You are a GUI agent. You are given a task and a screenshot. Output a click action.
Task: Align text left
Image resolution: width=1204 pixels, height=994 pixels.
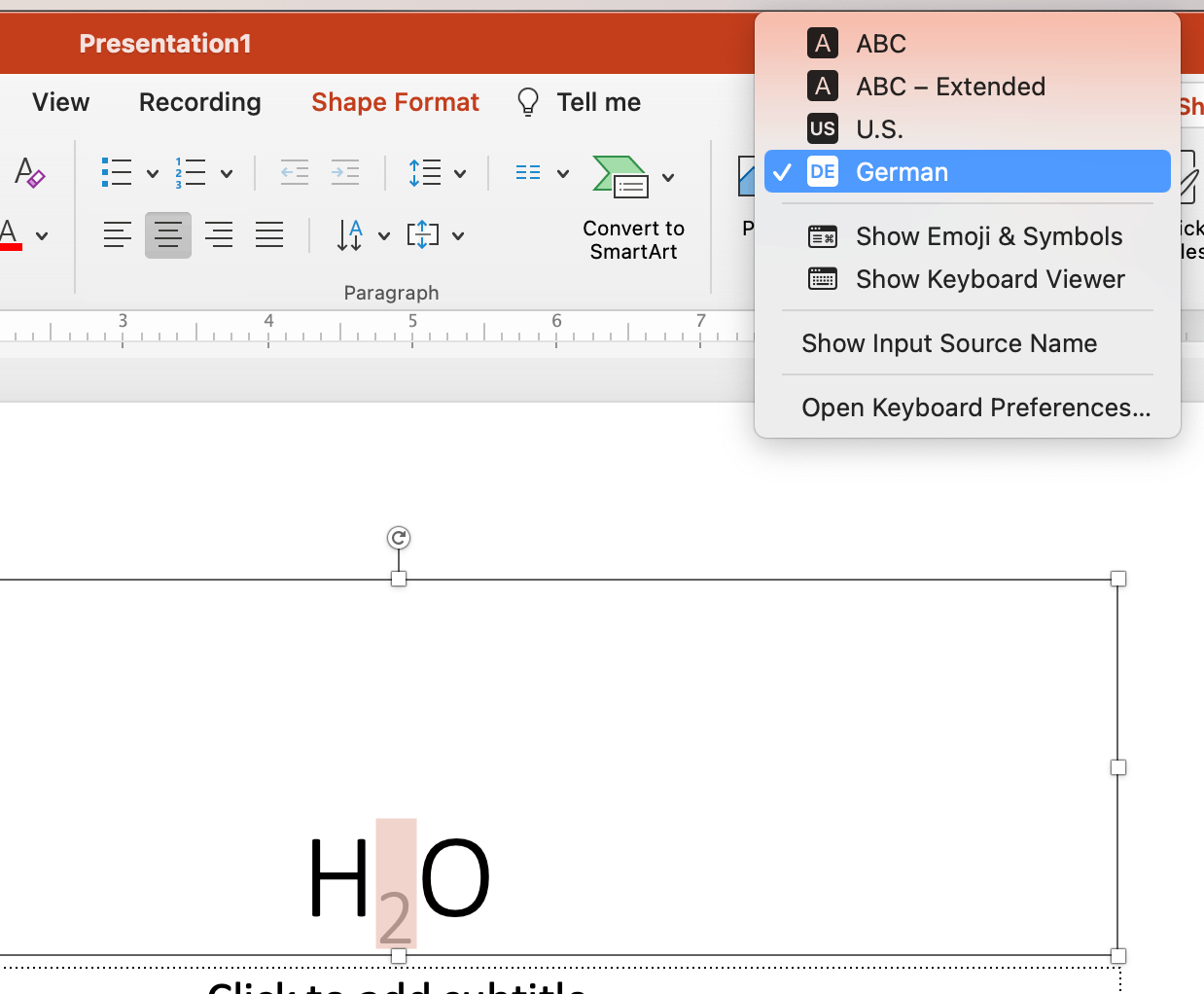point(118,234)
